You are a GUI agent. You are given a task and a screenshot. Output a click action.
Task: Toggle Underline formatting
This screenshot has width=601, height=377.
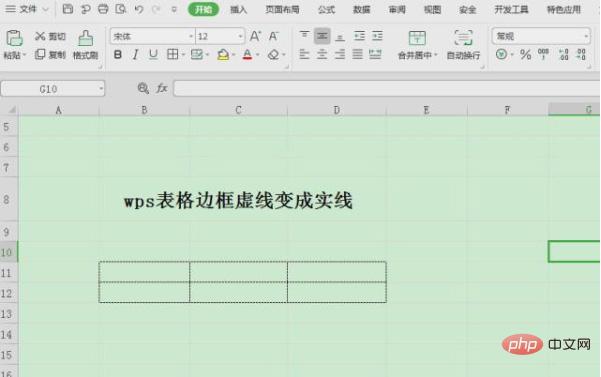pyautogui.click(x=153, y=55)
